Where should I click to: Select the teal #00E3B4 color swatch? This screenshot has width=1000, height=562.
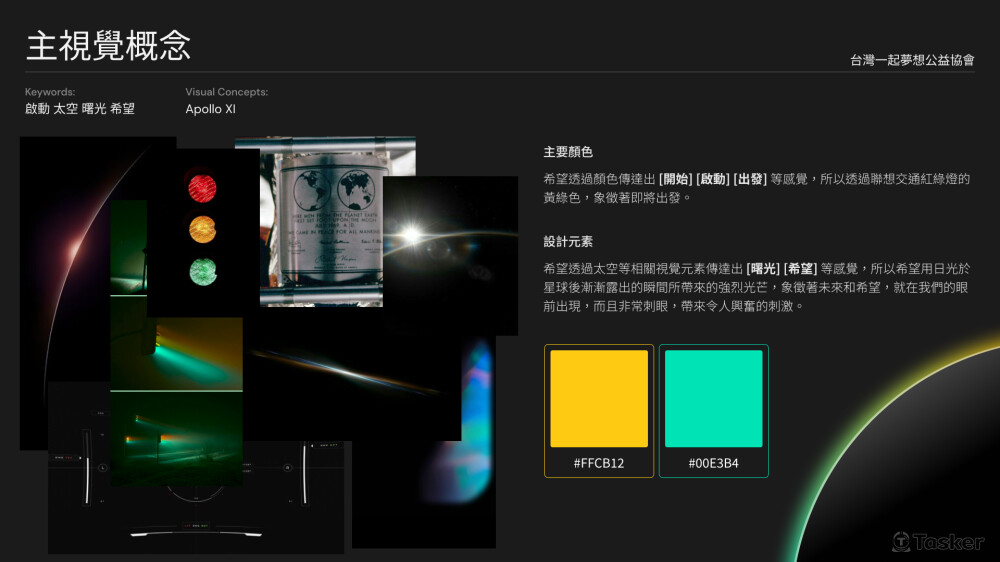pos(713,398)
